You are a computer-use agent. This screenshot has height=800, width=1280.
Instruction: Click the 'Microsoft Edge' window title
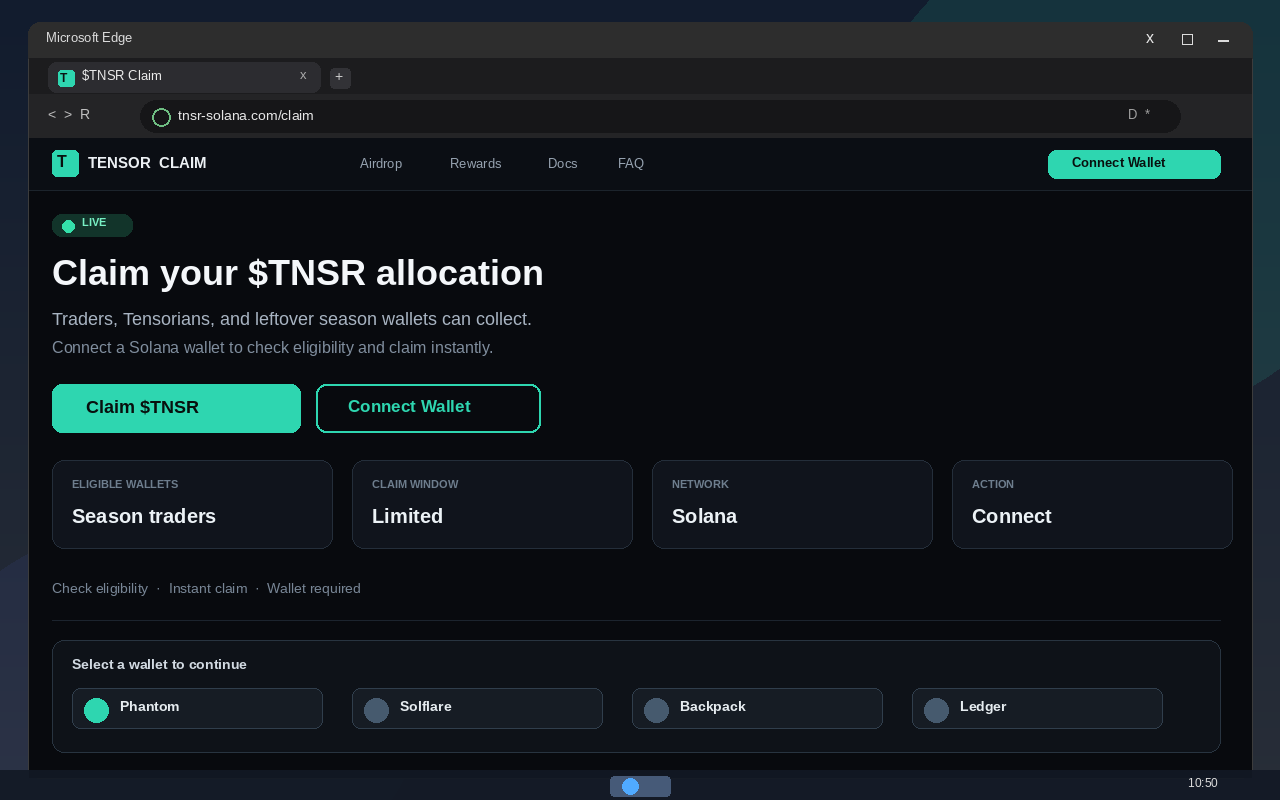click(89, 38)
